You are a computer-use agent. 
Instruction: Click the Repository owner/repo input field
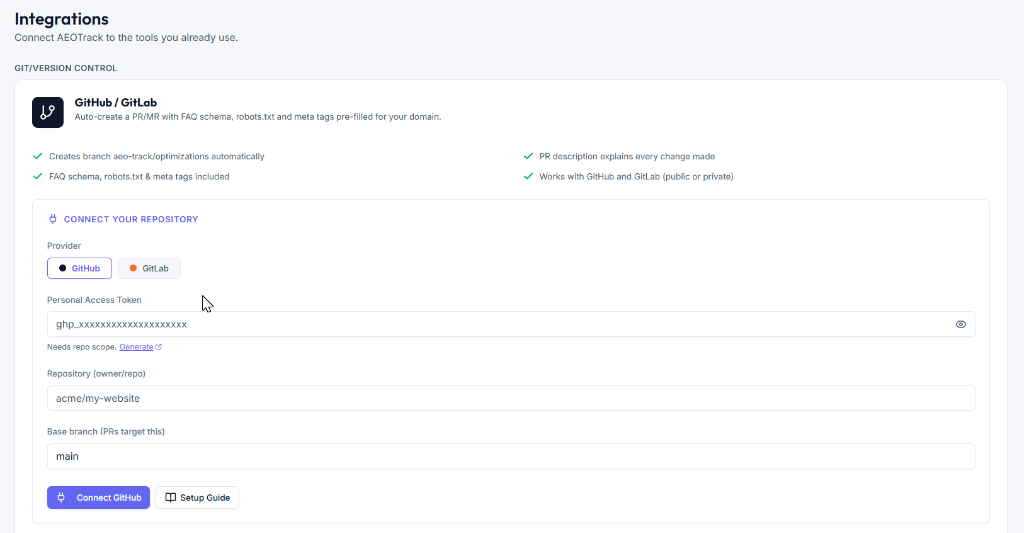511,398
